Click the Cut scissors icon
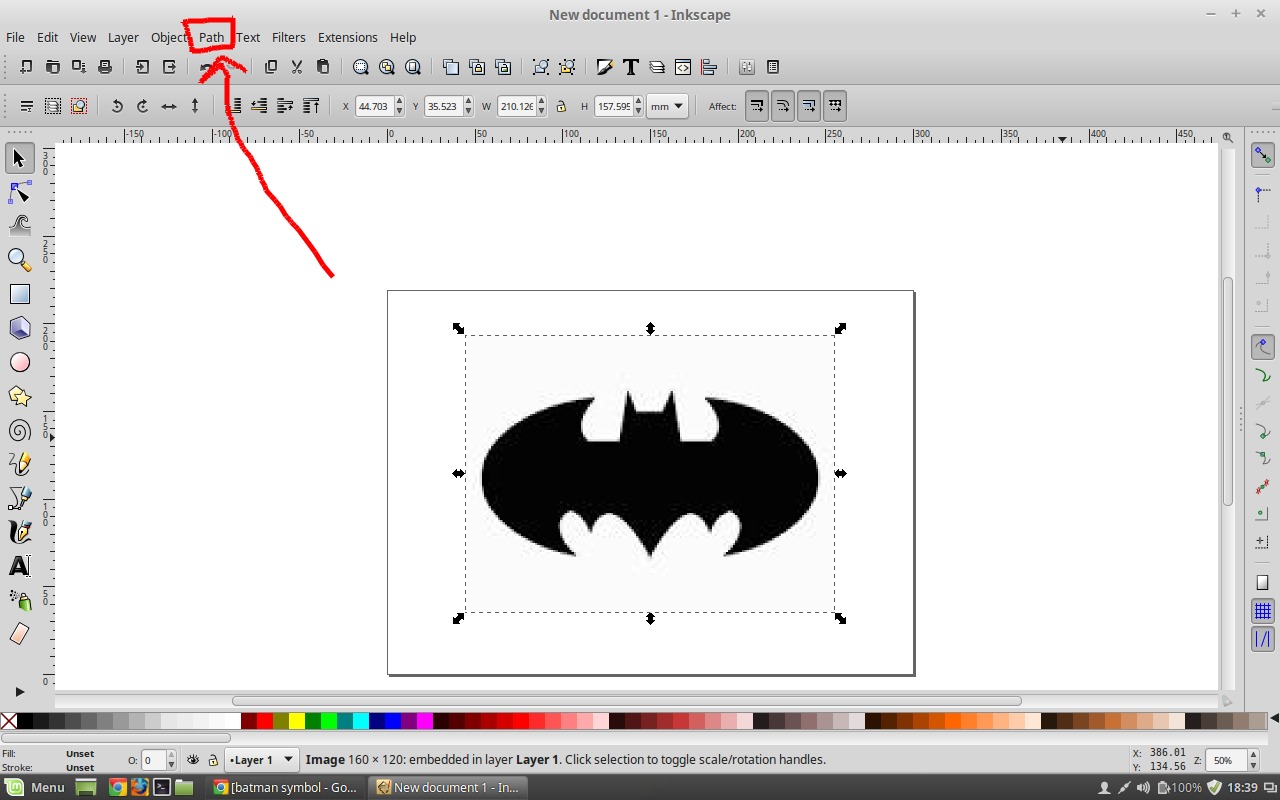Viewport: 1280px width, 800px height. (296, 67)
